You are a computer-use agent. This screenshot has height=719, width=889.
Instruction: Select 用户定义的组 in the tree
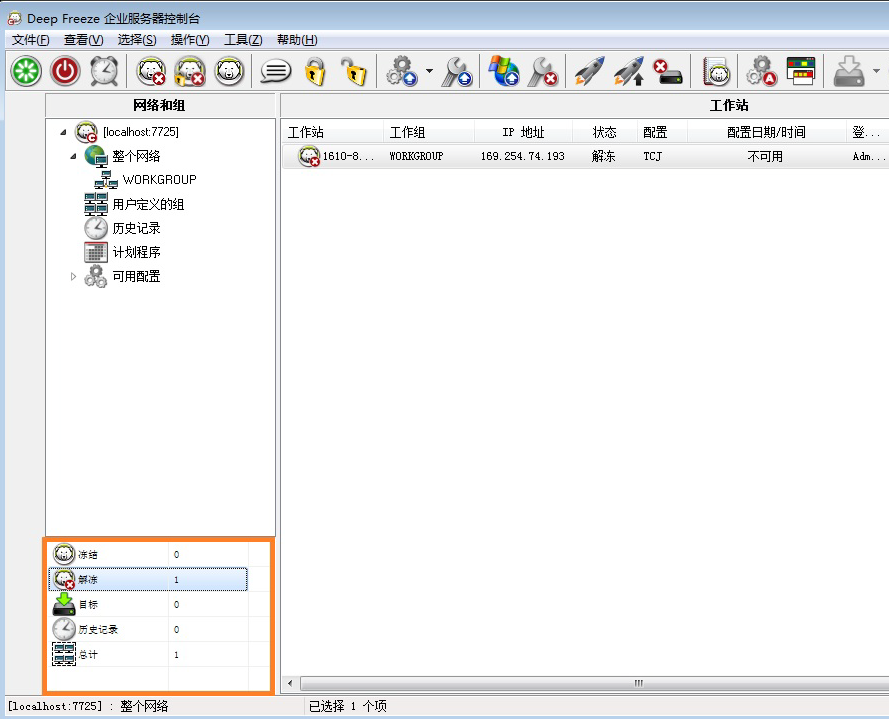(x=148, y=204)
